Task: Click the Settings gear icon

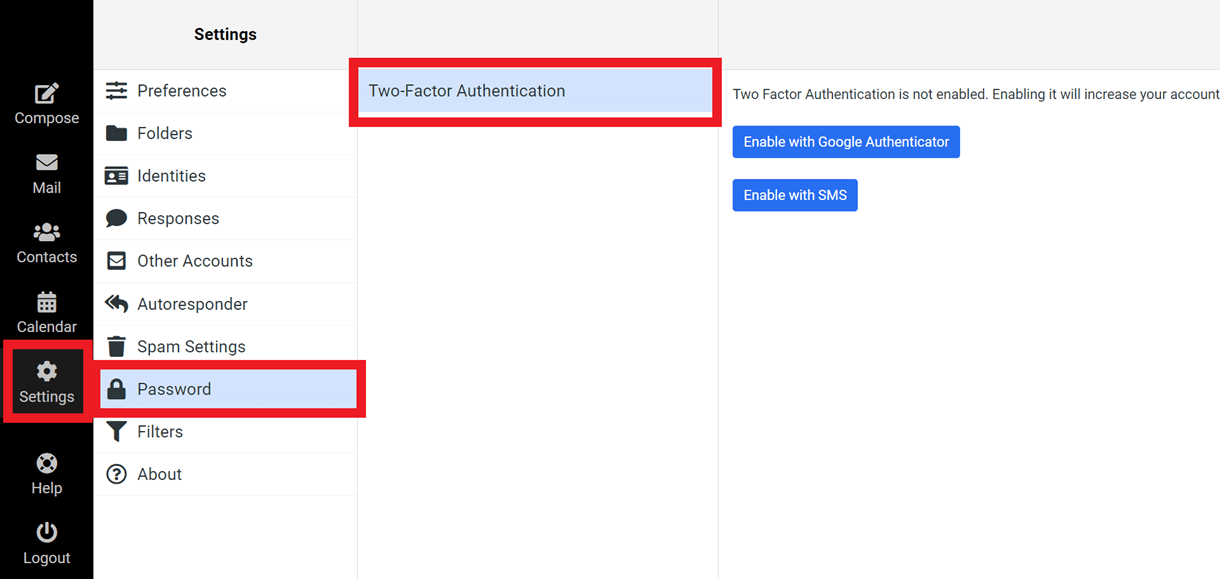Action: coord(47,372)
